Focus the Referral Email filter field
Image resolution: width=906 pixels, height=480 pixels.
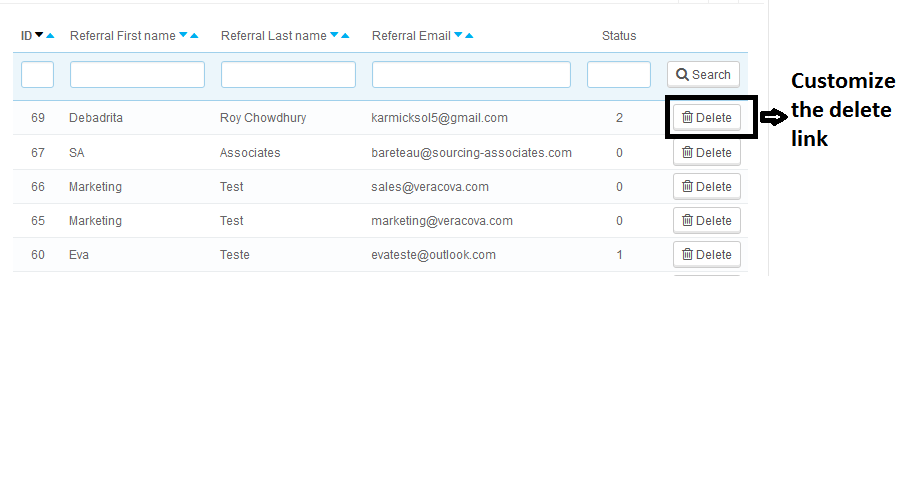coord(471,75)
